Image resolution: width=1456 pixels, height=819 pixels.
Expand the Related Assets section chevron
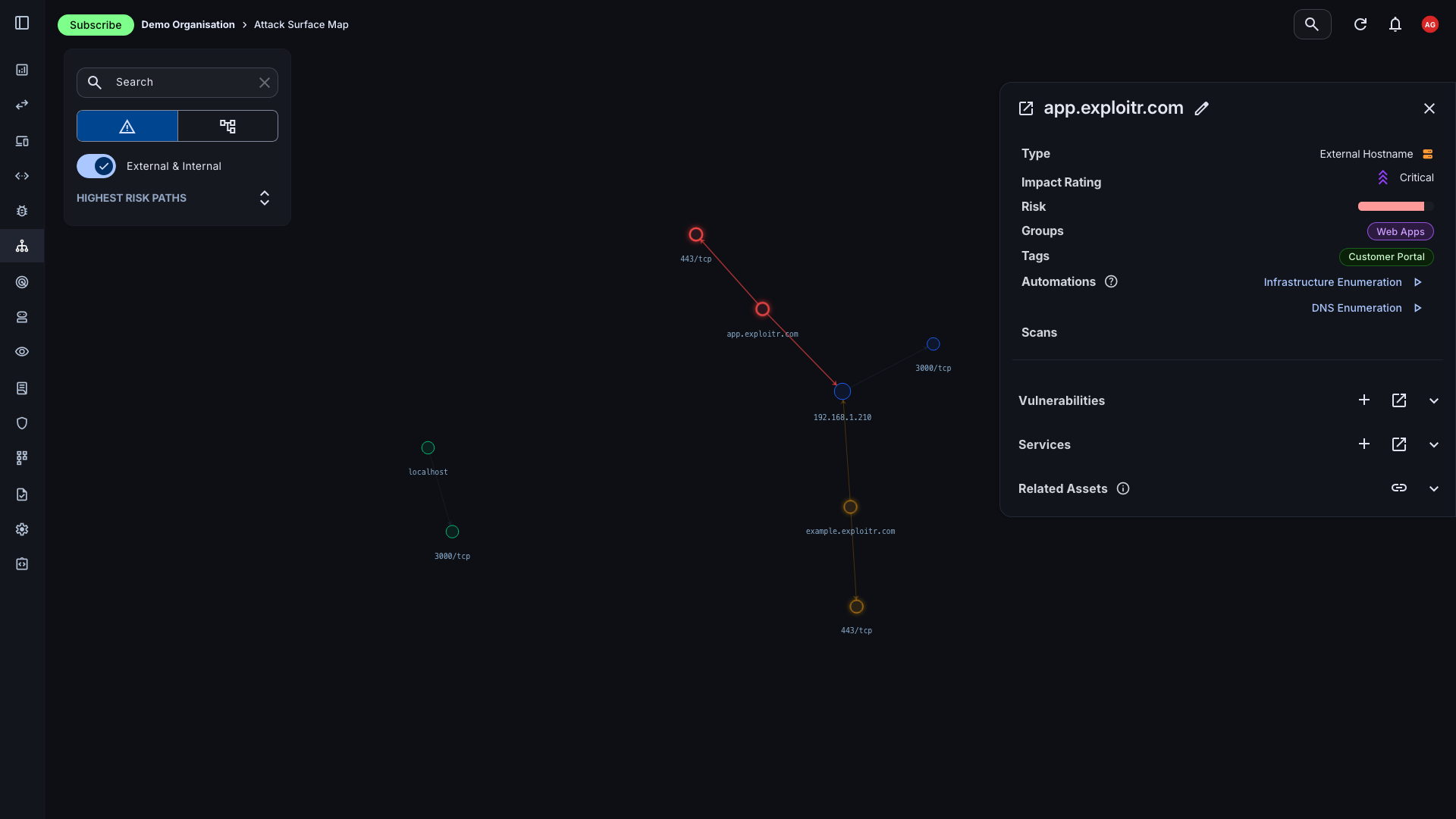[x=1434, y=488]
